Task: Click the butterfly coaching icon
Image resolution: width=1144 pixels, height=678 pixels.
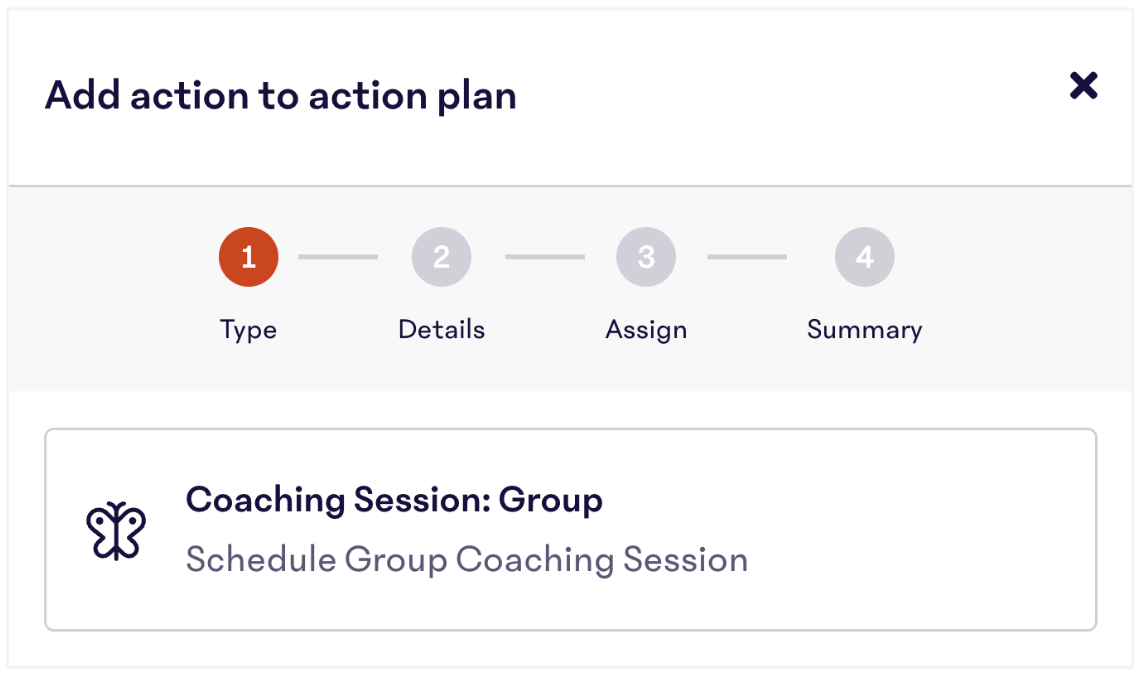Action: pos(116,531)
